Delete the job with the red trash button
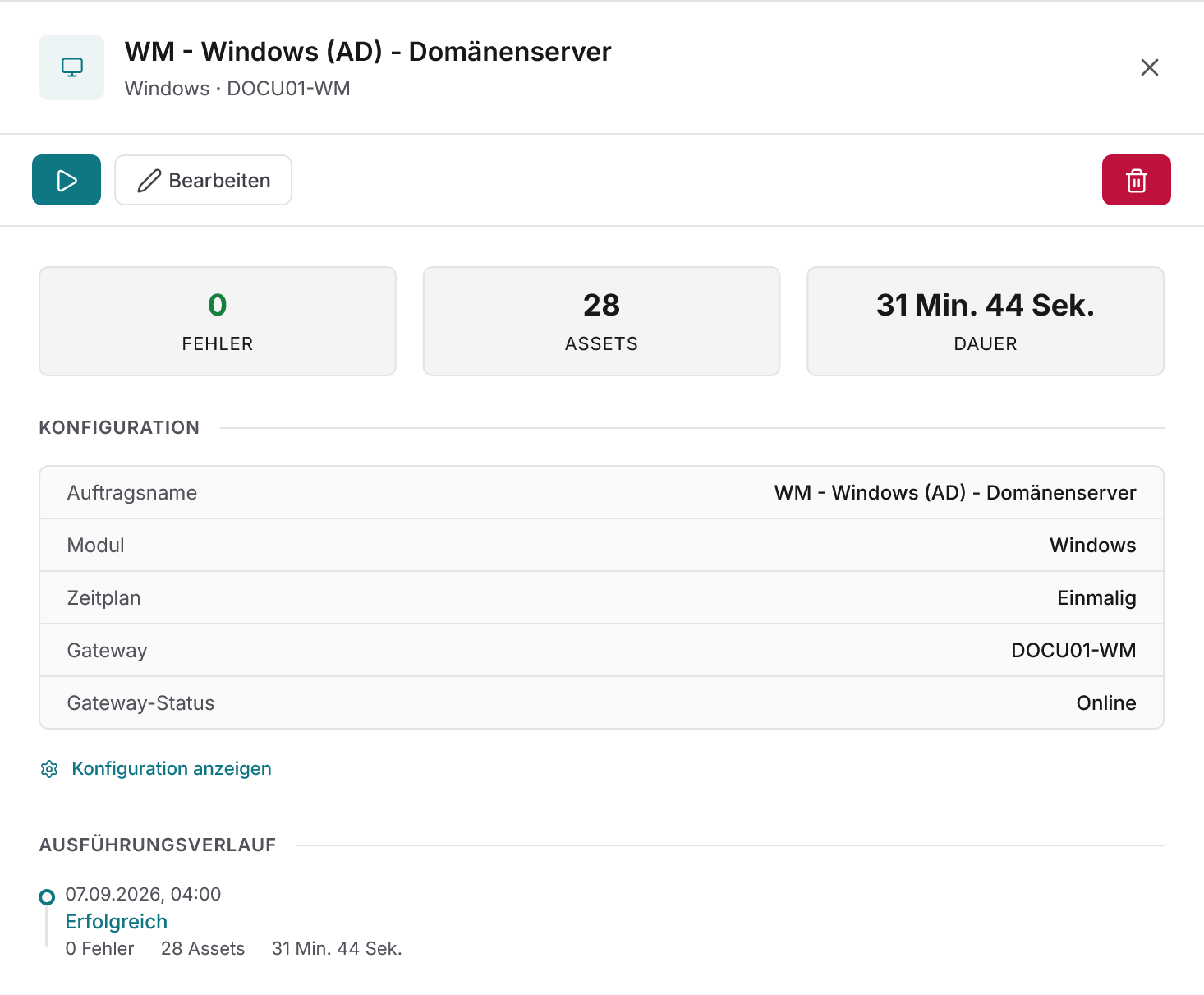1204x995 pixels. [x=1136, y=180]
